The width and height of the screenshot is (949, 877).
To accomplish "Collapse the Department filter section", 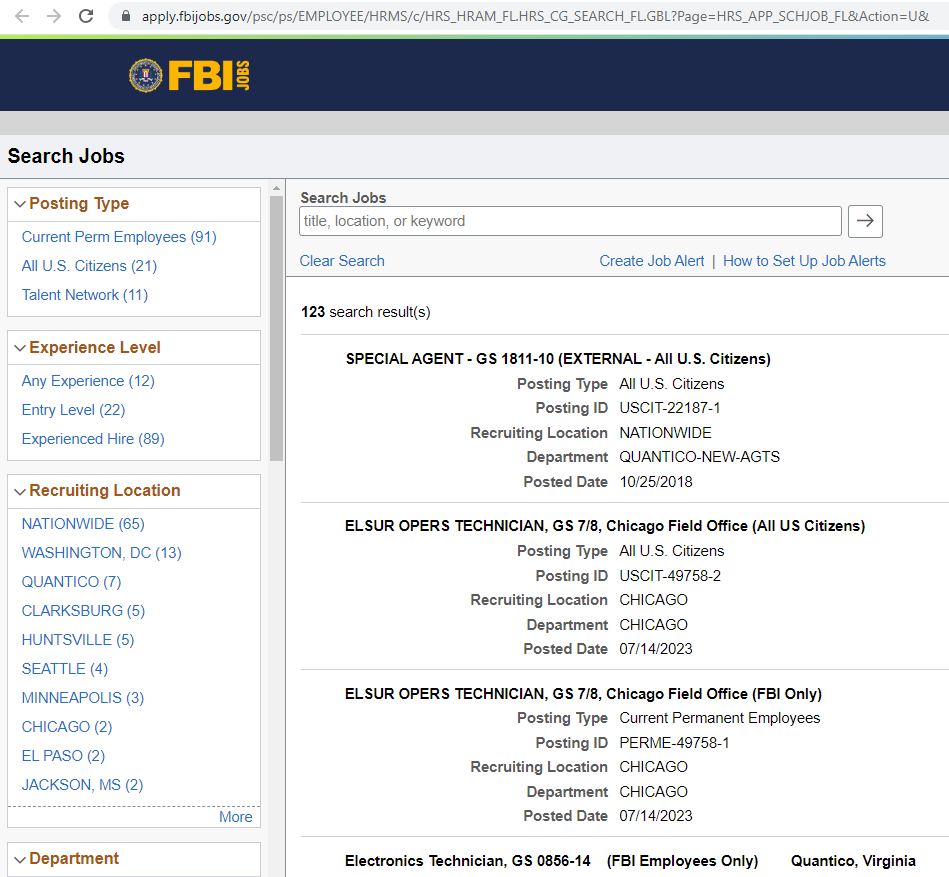I will click(20, 859).
